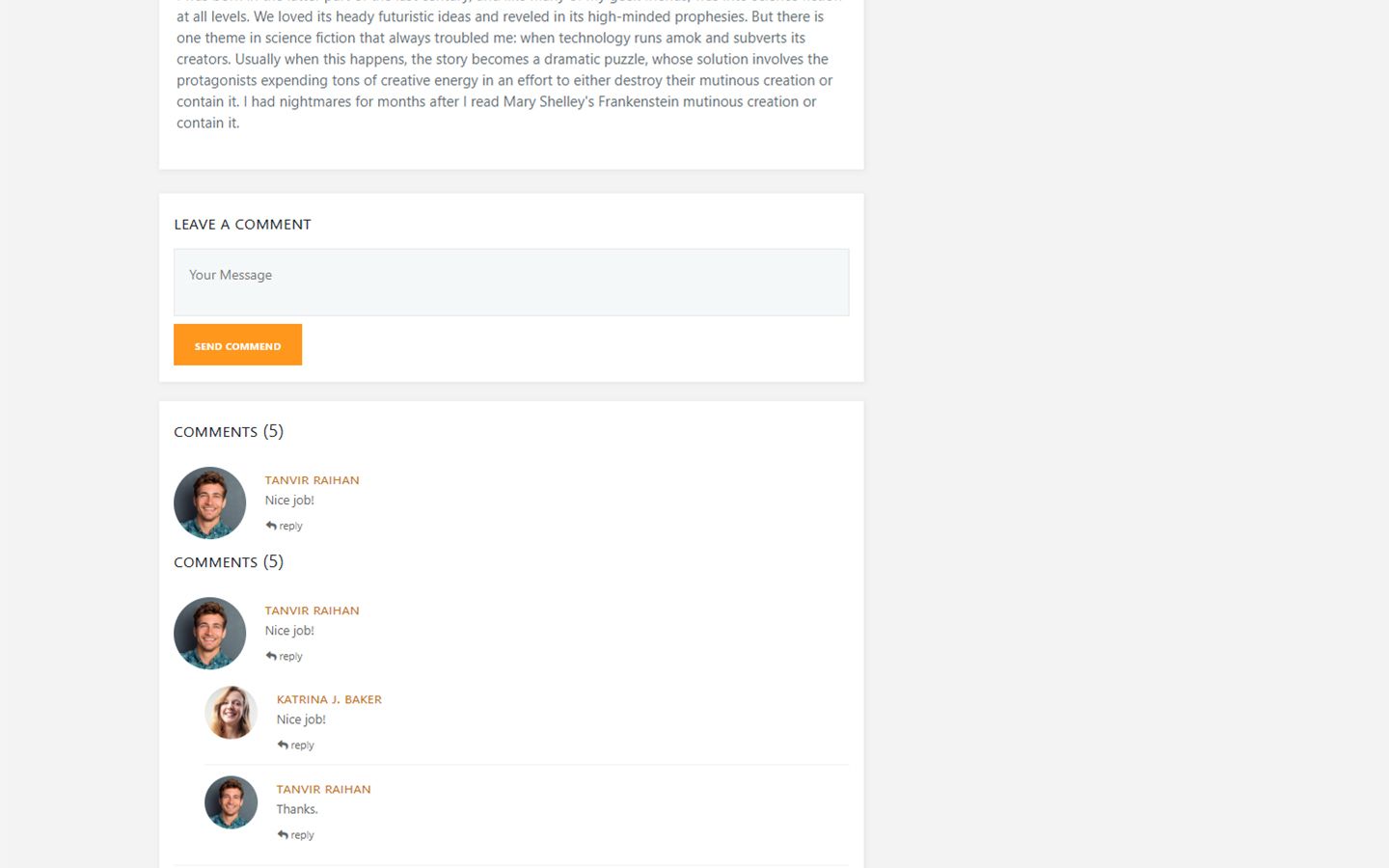Click Tanvir Raihan's name under second Comments heading
This screenshot has width=1389, height=868.
tap(312, 610)
